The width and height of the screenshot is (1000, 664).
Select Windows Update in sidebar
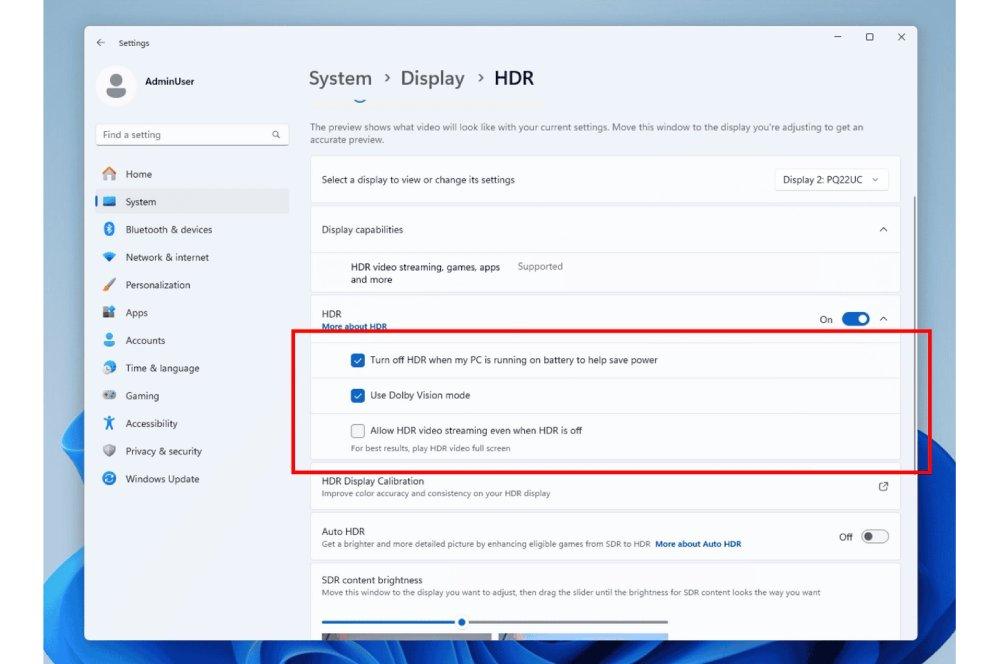click(192, 478)
